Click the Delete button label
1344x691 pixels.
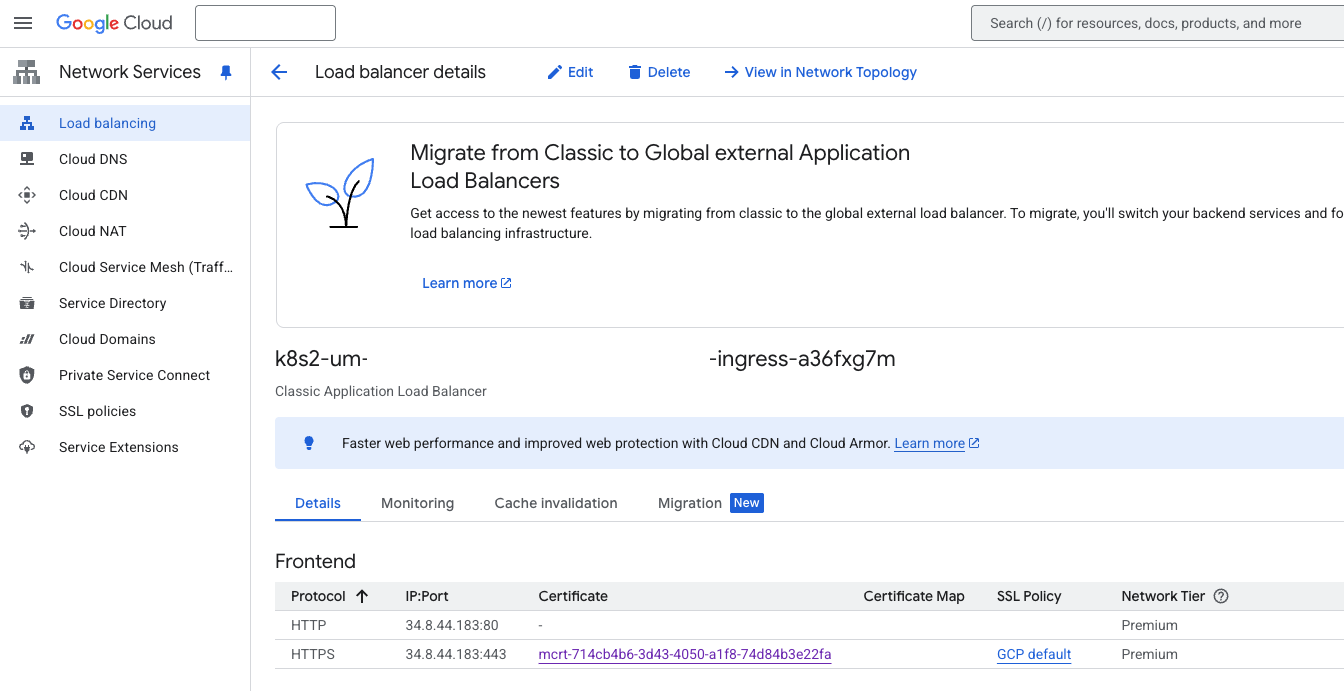669,72
